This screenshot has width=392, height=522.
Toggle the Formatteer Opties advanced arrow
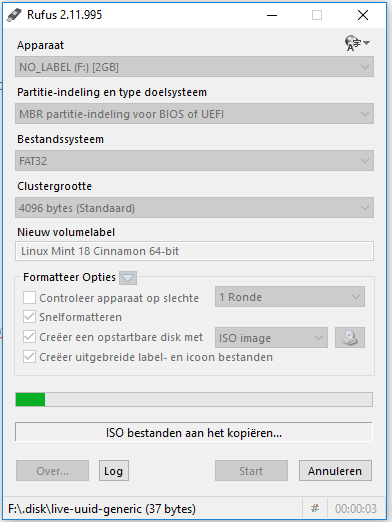128,278
